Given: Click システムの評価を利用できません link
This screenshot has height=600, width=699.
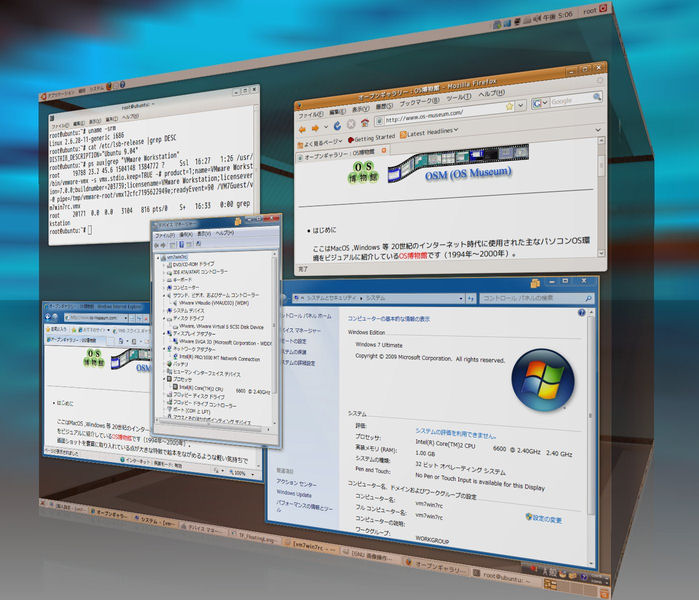Looking at the screenshot, I should [x=456, y=433].
